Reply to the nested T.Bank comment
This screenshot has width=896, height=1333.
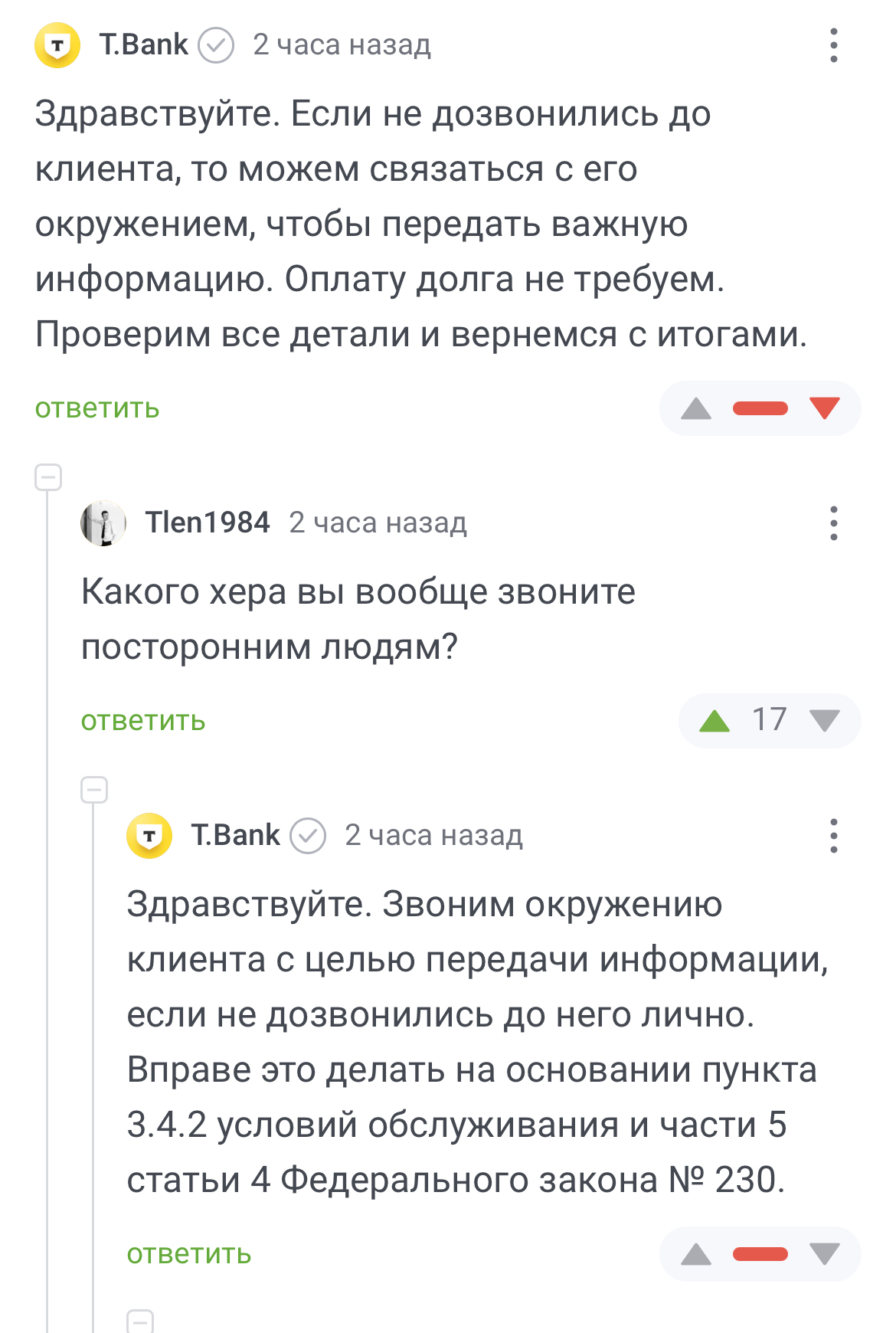coord(189,1254)
